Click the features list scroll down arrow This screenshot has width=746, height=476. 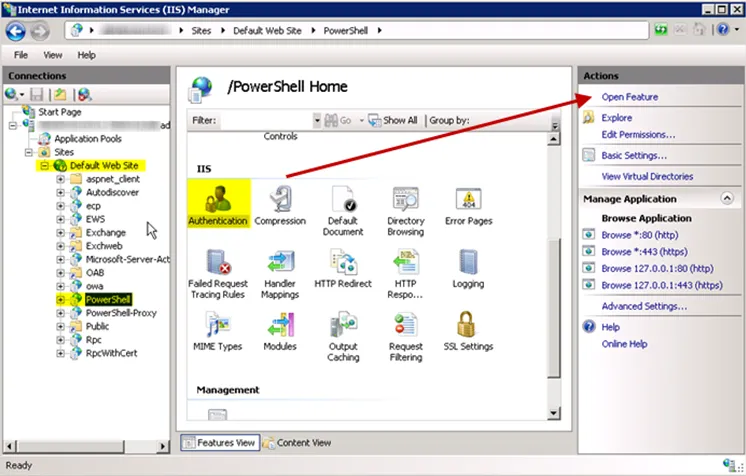554,413
